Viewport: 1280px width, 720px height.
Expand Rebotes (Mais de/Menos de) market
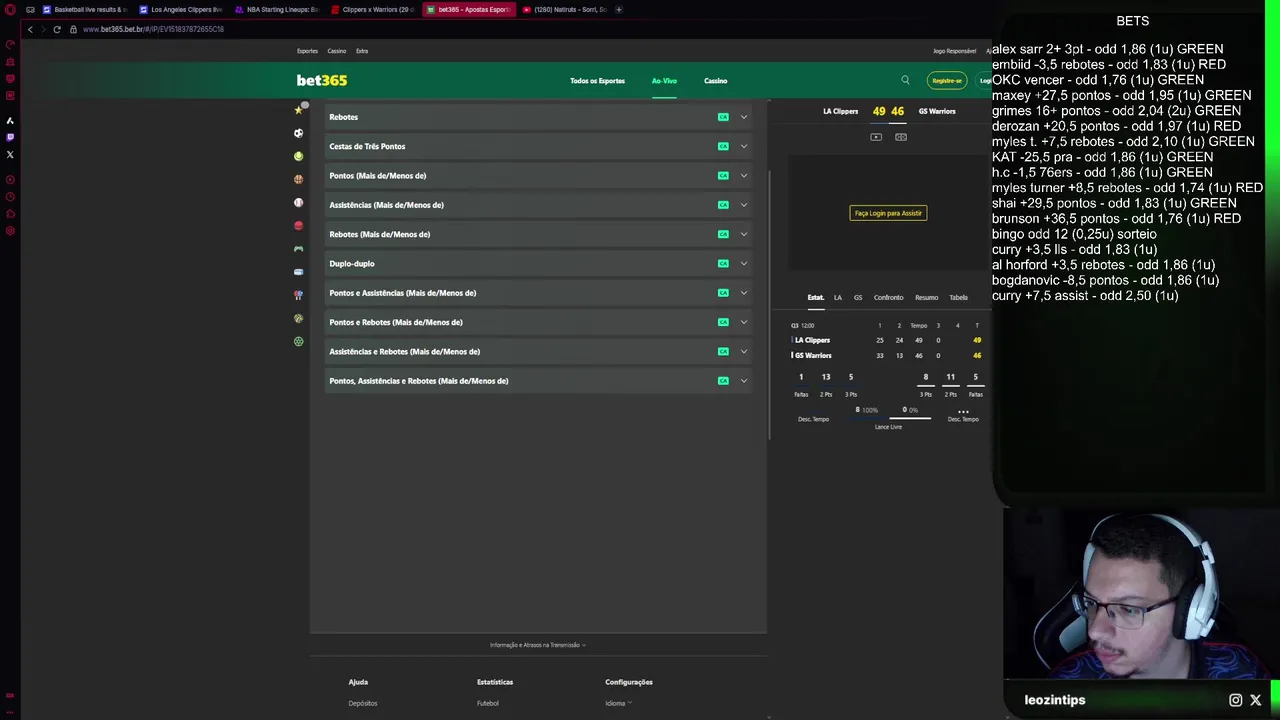click(538, 234)
